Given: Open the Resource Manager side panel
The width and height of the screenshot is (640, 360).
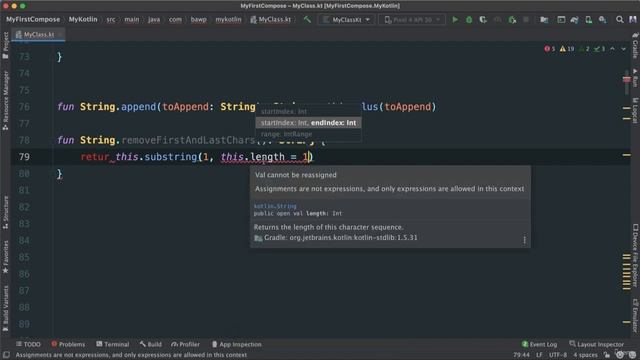Looking at the screenshot, I should 5,100.
